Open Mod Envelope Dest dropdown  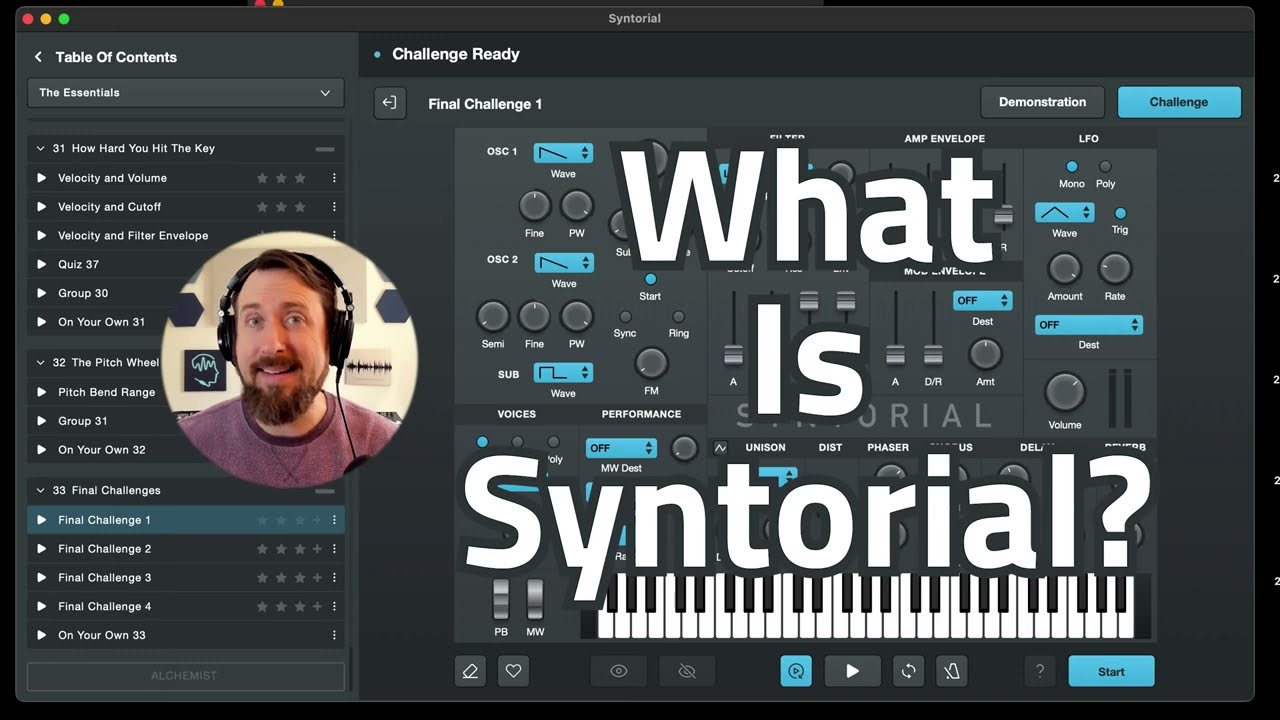982,300
